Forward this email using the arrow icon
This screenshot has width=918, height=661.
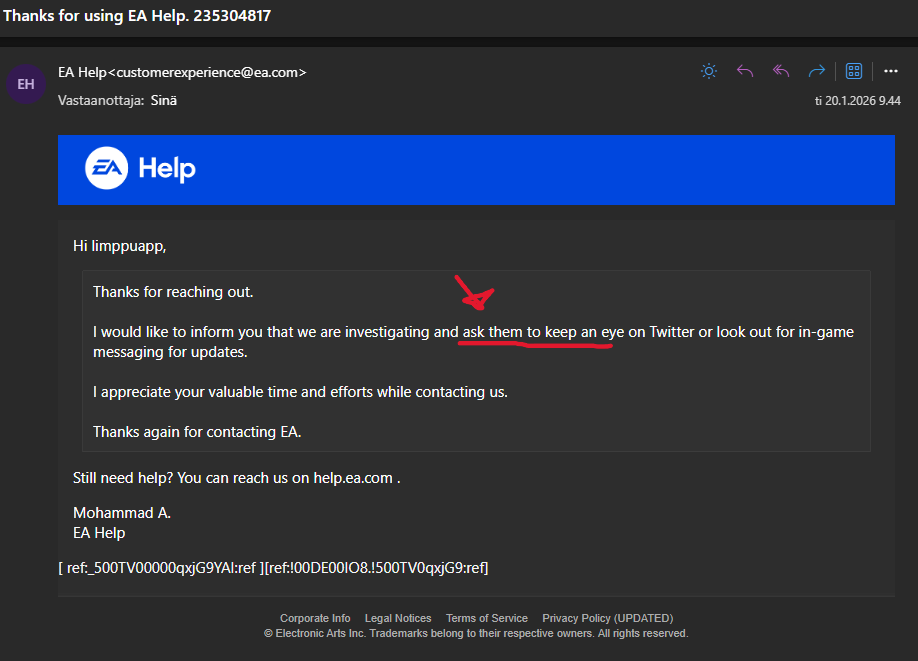(817, 71)
